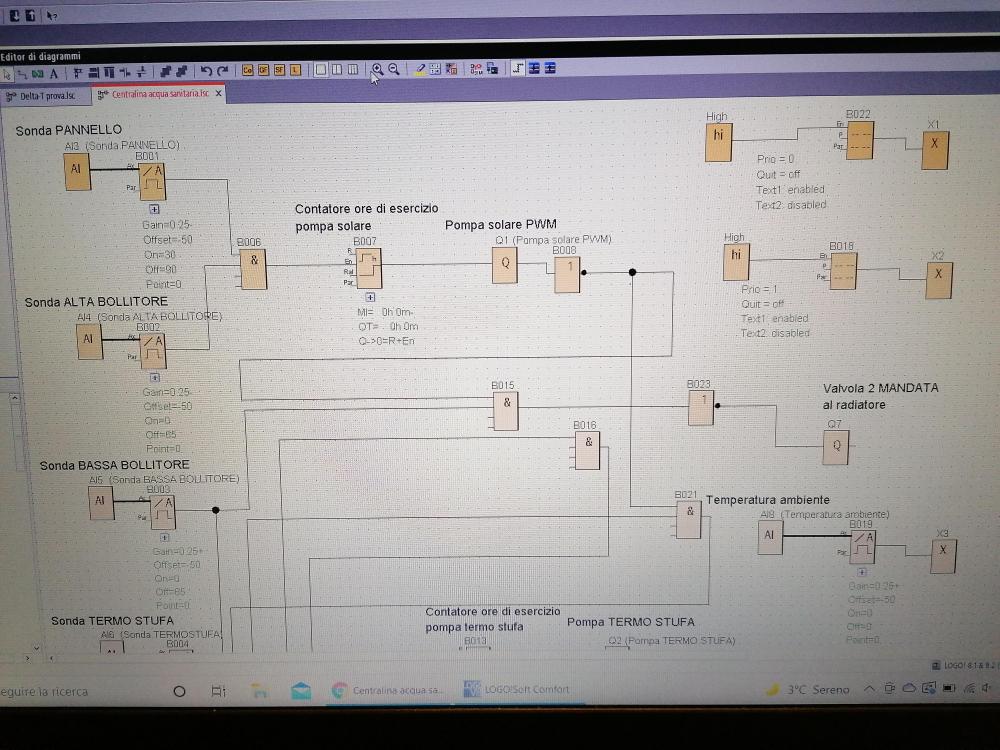Click the Redo arrow in the toolbar
The height and width of the screenshot is (750, 1000).
pyautogui.click(x=222, y=70)
